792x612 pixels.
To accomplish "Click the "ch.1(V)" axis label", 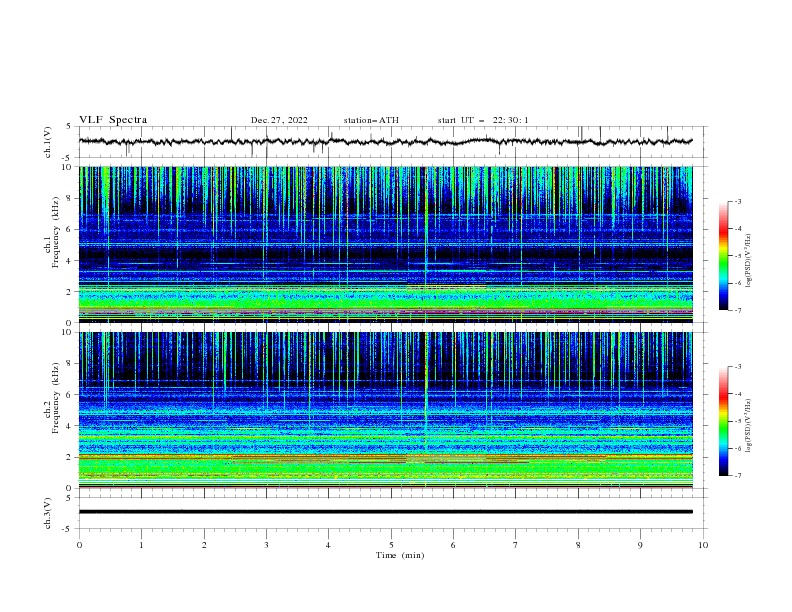I will coord(48,142).
